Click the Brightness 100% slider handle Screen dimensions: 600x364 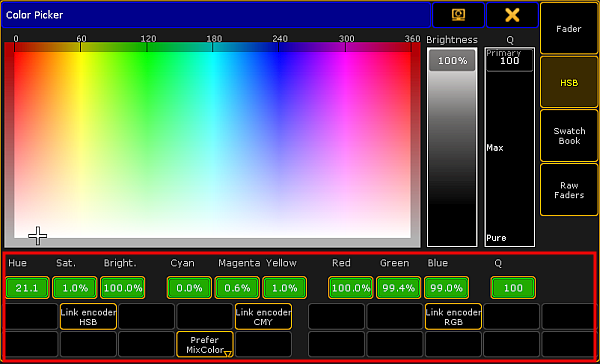[452, 60]
